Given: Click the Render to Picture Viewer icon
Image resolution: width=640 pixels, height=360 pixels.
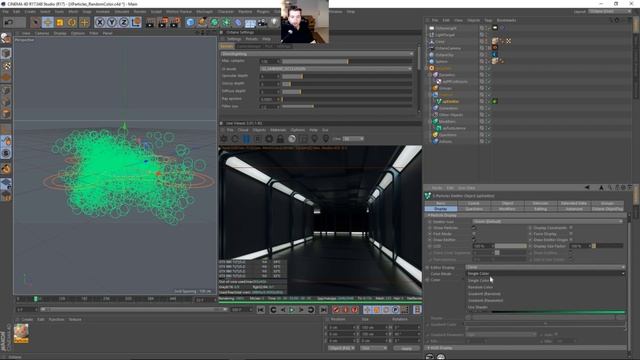Looking at the screenshot, I should (163, 22).
